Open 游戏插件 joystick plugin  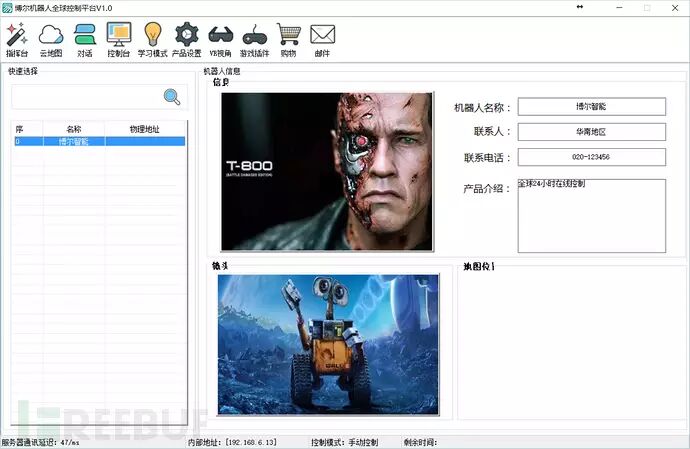coord(254,40)
